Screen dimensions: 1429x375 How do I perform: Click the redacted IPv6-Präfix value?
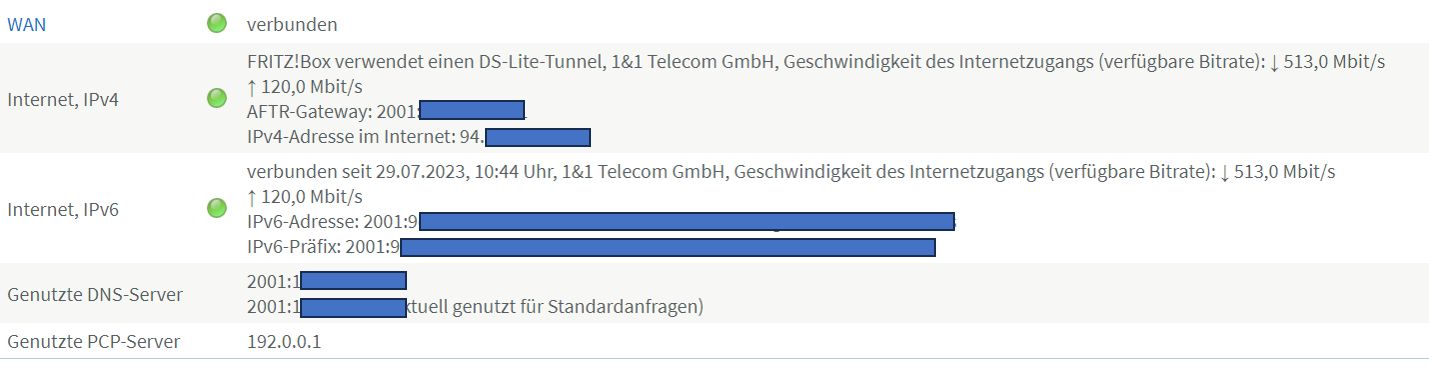pyautogui.click(x=668, y=247)
